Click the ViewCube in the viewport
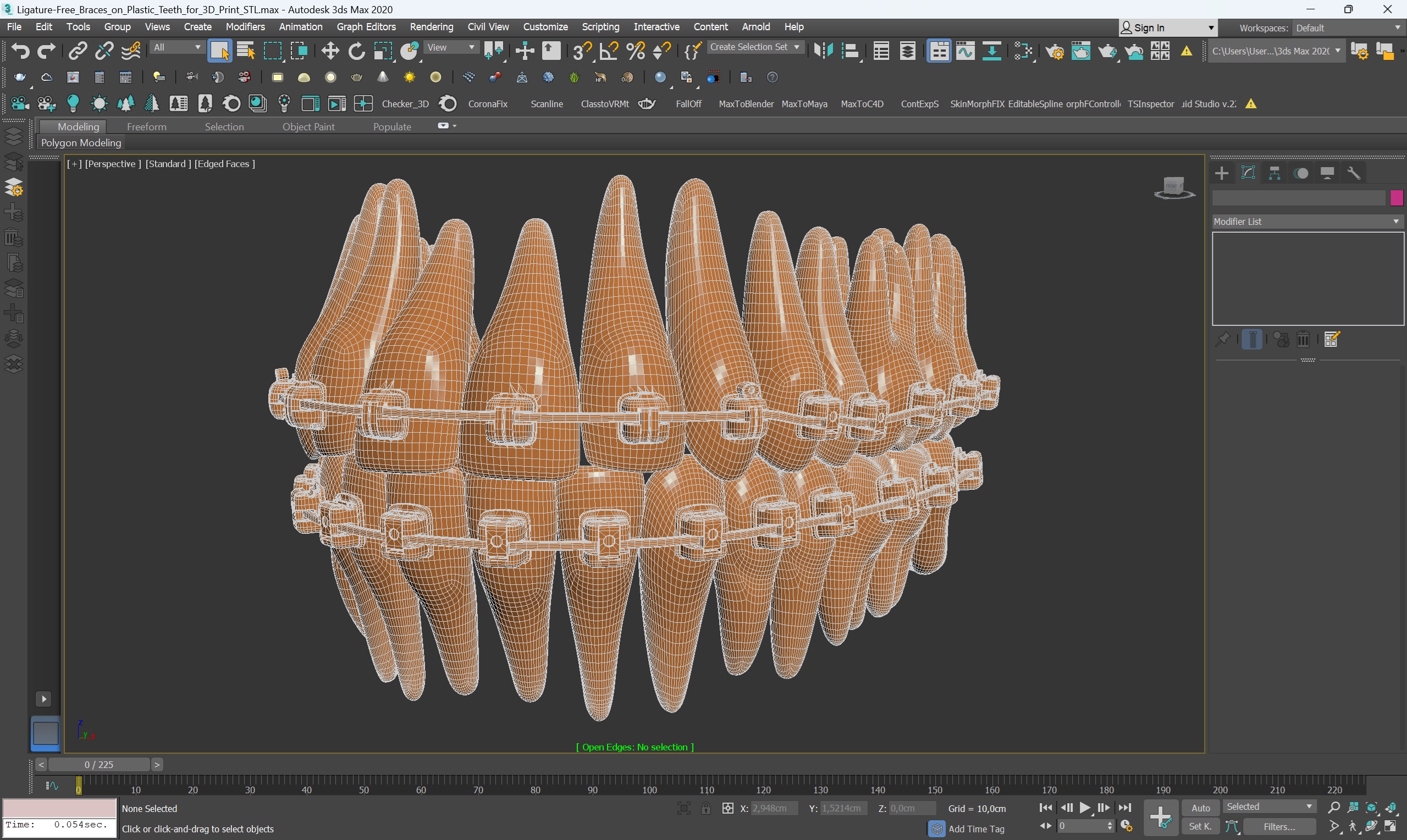 click(1174, 188)
